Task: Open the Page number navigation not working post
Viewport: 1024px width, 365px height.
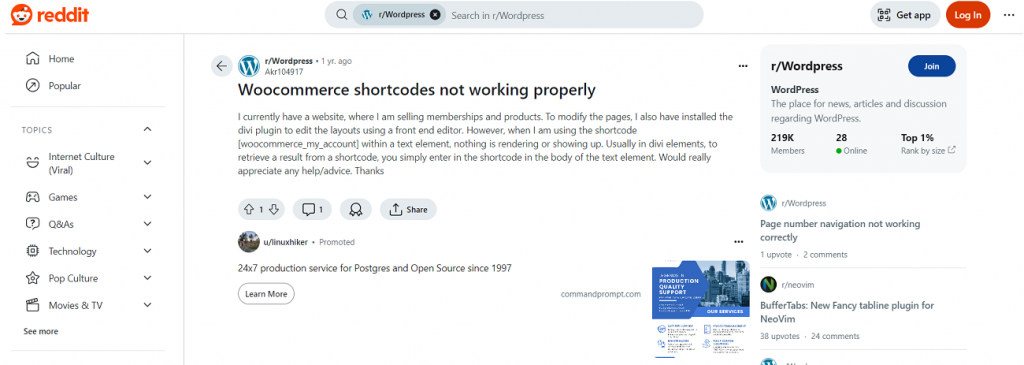Action: click(x=840, y=230)
